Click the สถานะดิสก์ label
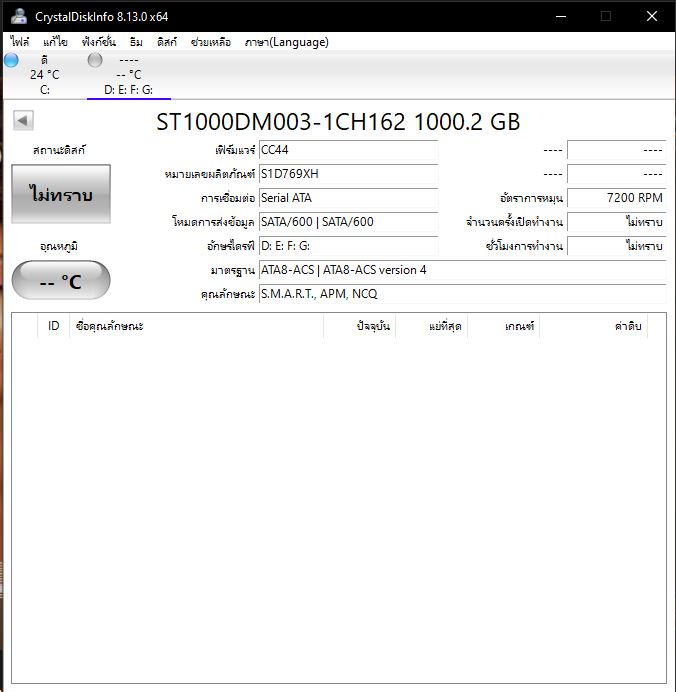The image size is (676, 692). (59, 150)
